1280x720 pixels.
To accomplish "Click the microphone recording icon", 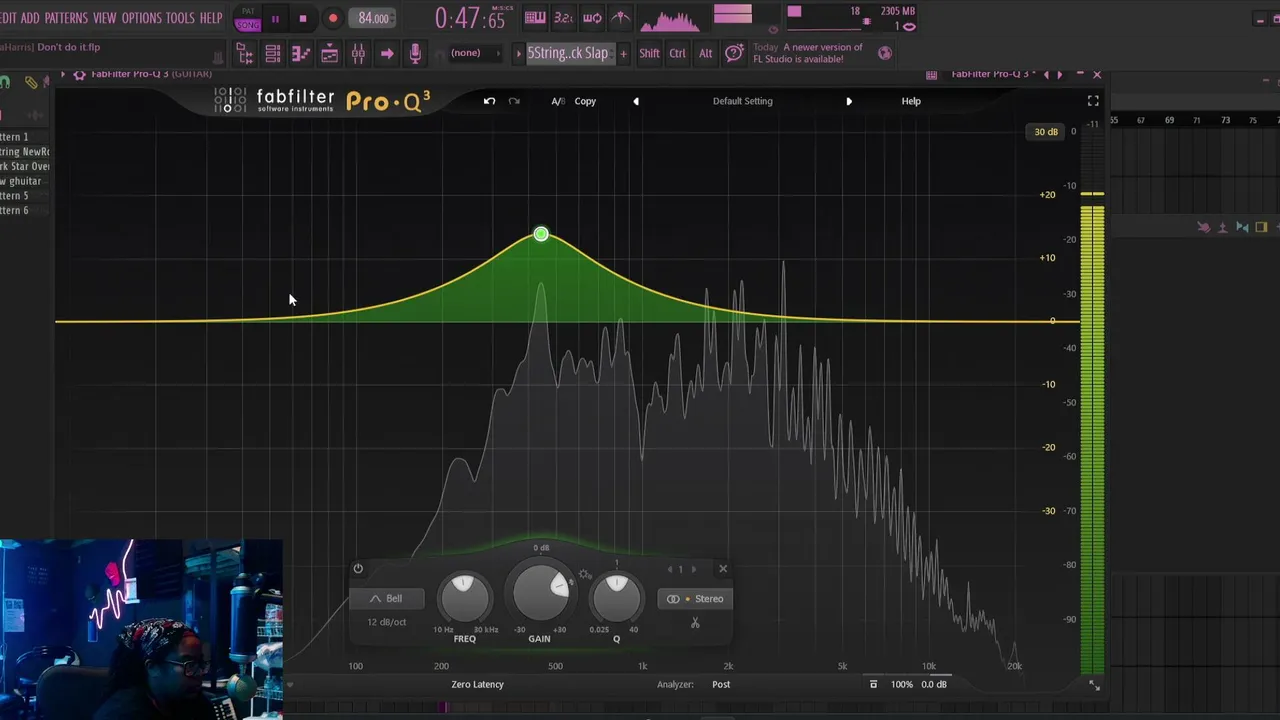I will [x=415, y=54].
